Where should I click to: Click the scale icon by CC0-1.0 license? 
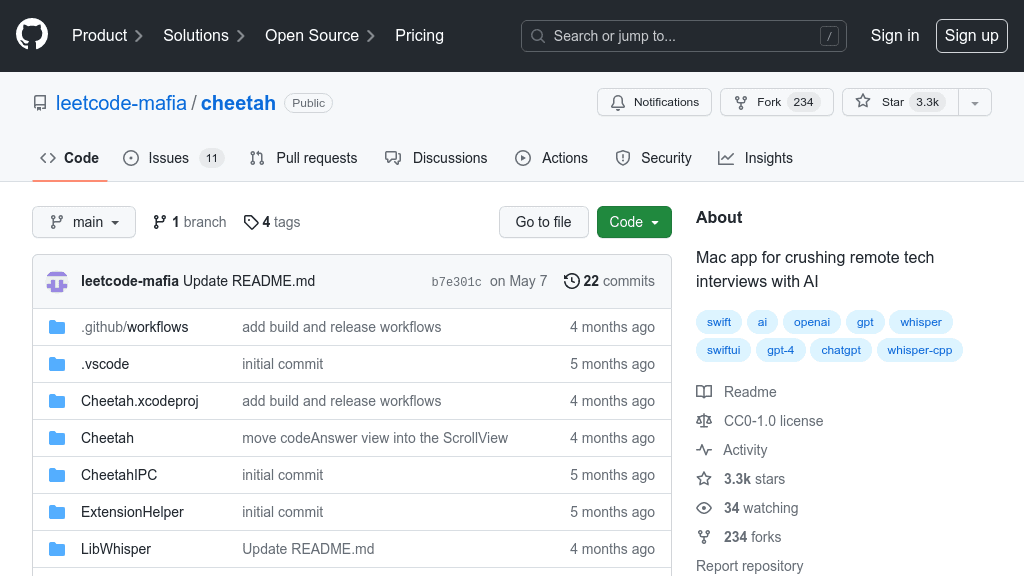point(704,421)
